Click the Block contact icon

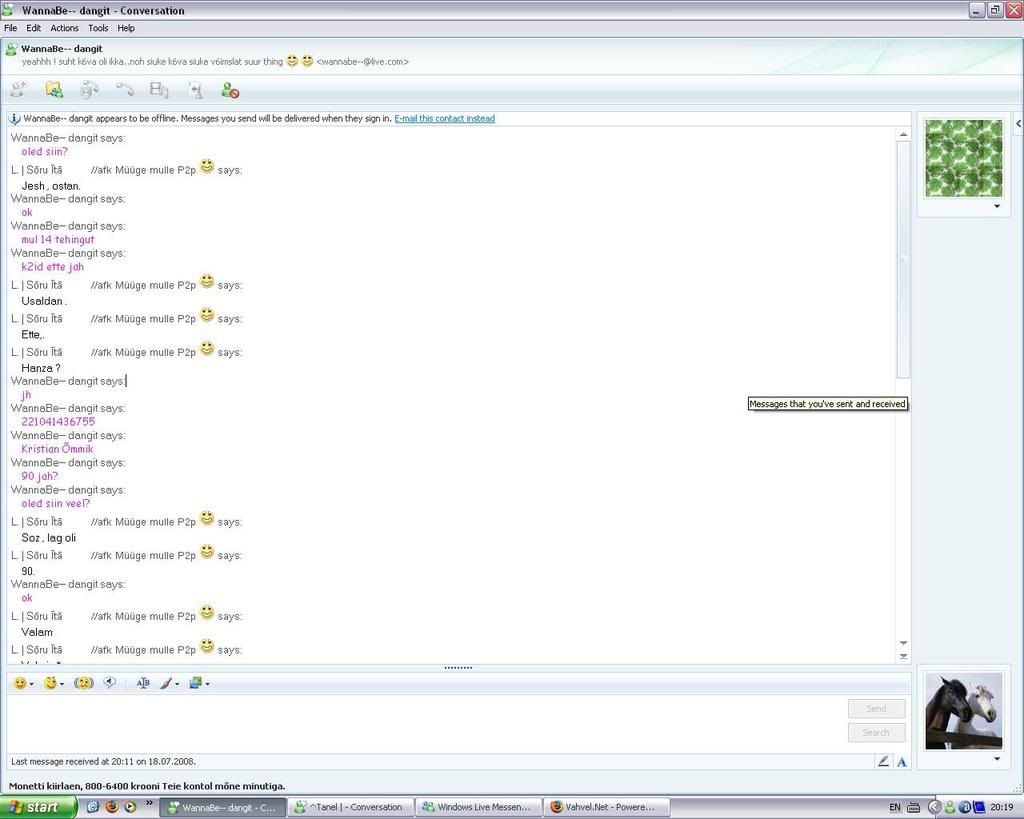[x=230, y=90]
